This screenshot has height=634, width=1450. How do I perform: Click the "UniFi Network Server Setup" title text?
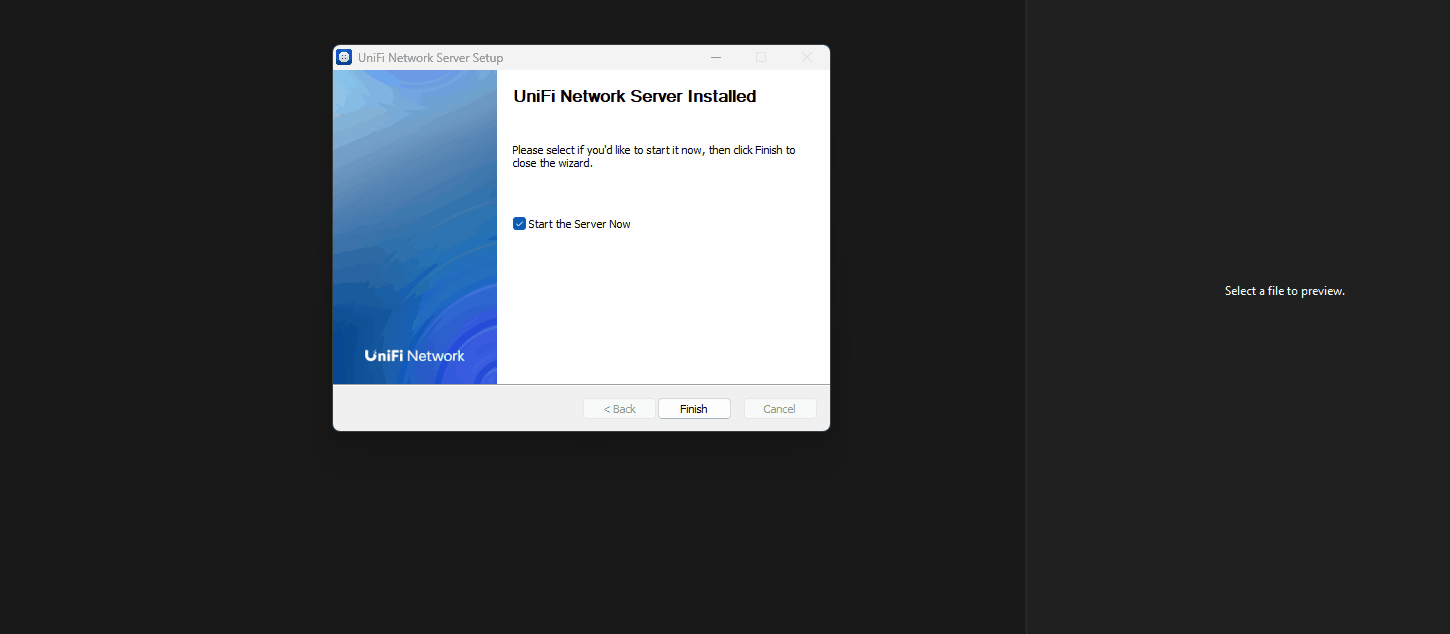pyautogui.click(x=430, y=58)
